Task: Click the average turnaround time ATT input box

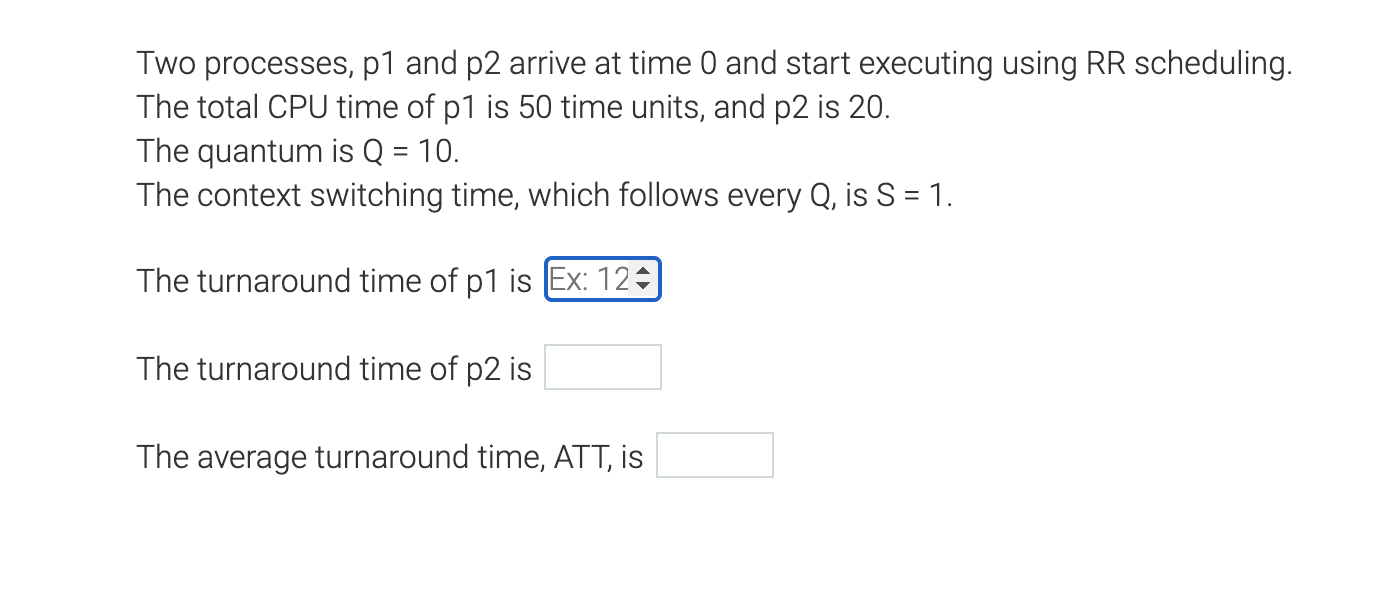Action: click(715, 455)
